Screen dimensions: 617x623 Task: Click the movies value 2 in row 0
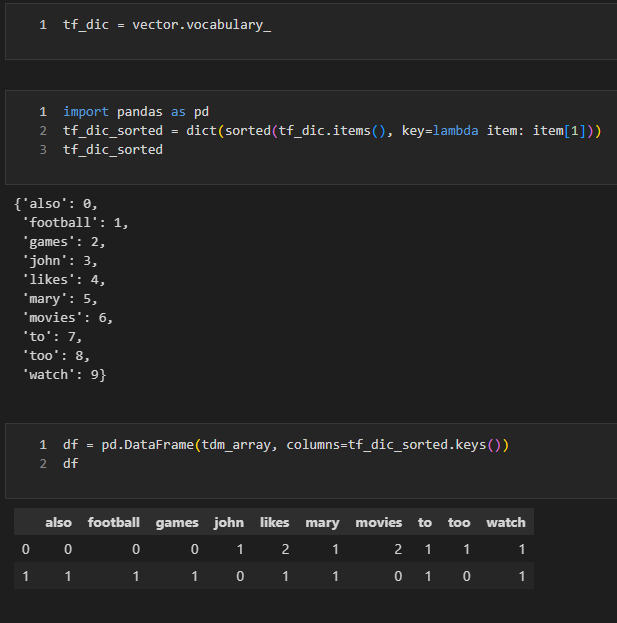[x=398, y=549]
